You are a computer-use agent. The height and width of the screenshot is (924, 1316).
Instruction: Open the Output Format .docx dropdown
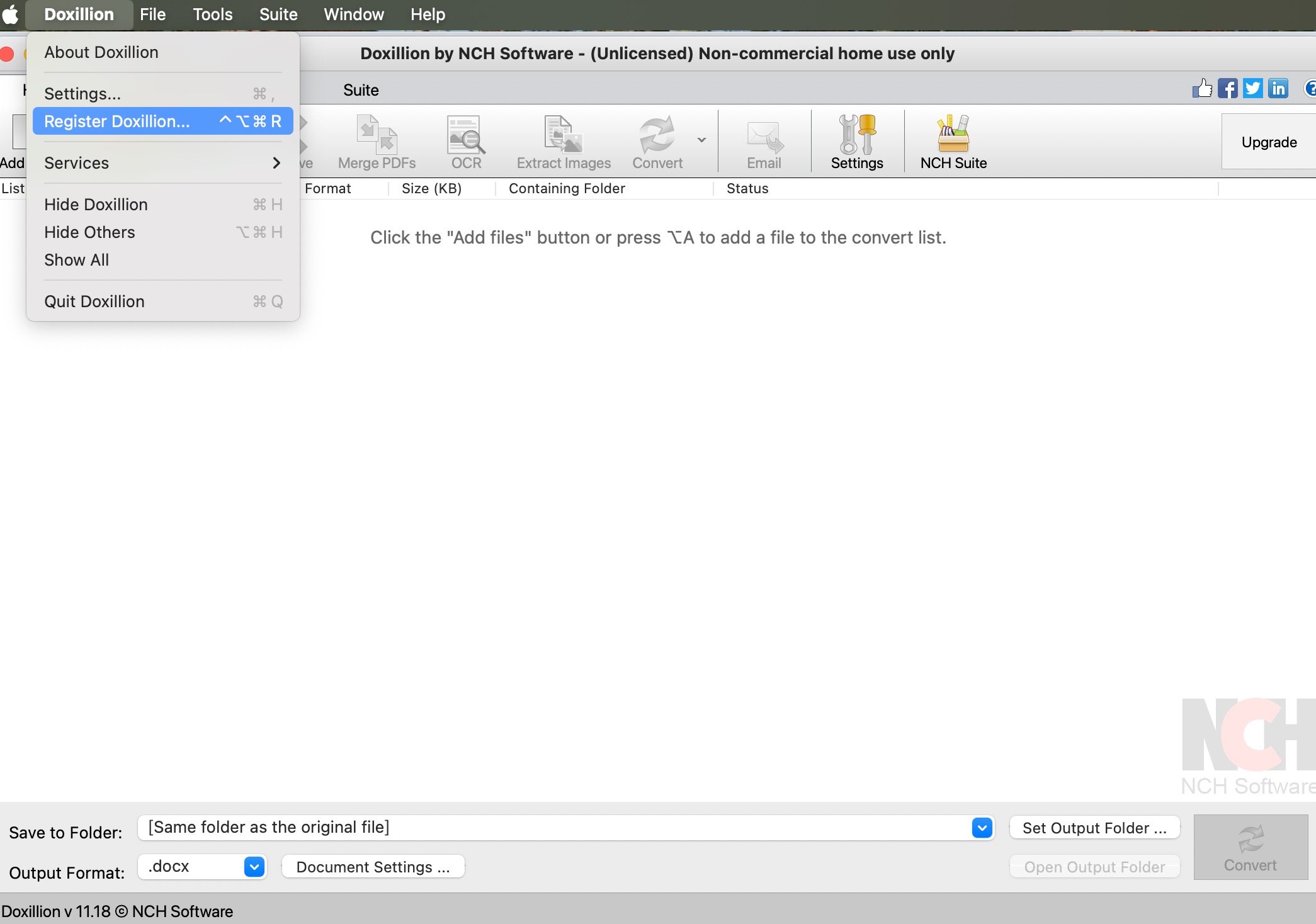point(254,867)
